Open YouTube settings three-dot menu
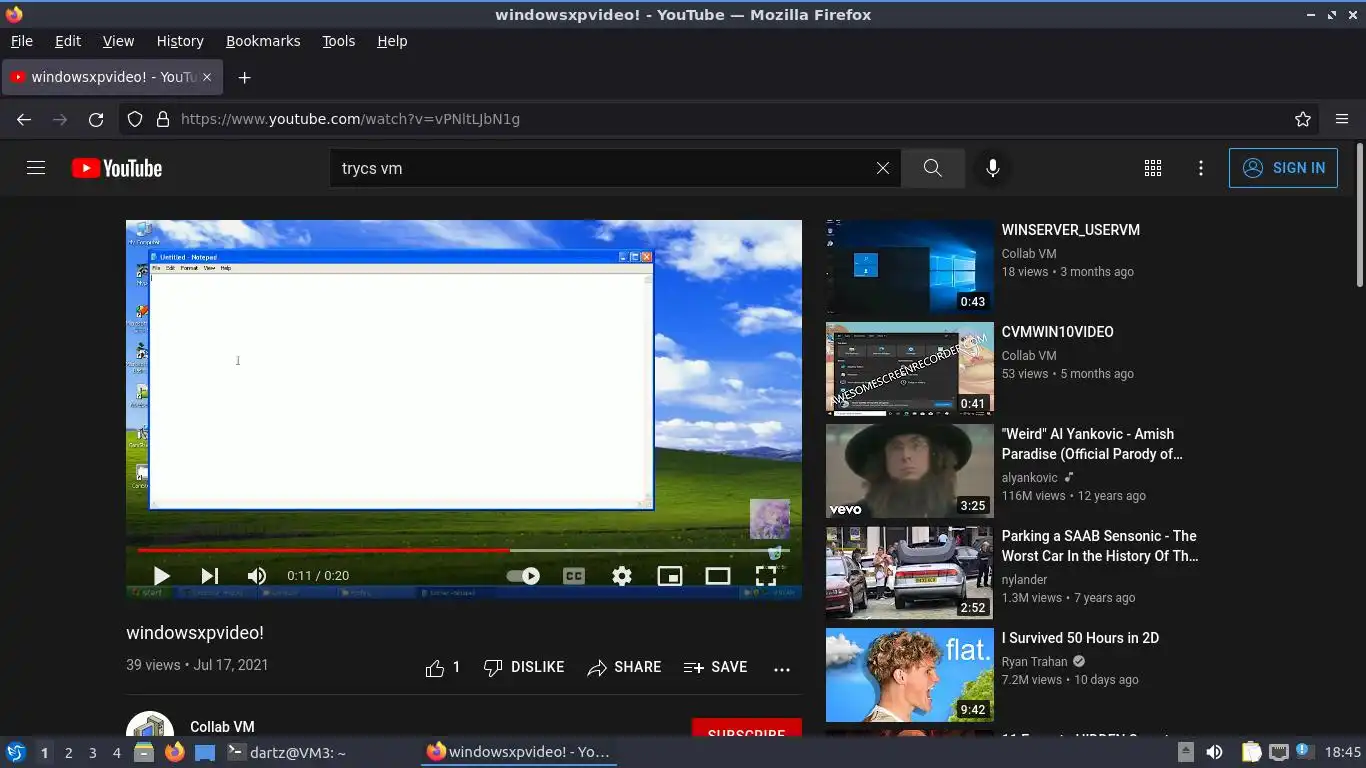Image resolution: width=1366 pixels, height=768 pixels. click(x=1201, y=168)
